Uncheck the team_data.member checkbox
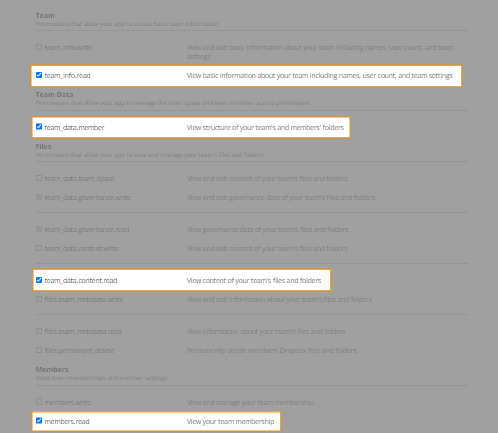This screenshot has height=433, width=498. (x=39, y=127)
